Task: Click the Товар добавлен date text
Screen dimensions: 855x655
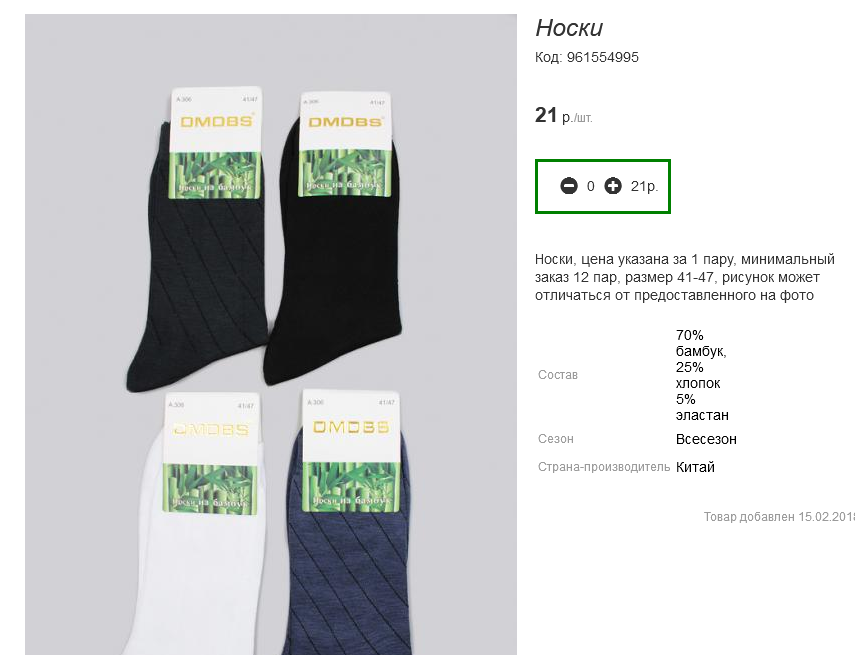Action: point(779,516)
